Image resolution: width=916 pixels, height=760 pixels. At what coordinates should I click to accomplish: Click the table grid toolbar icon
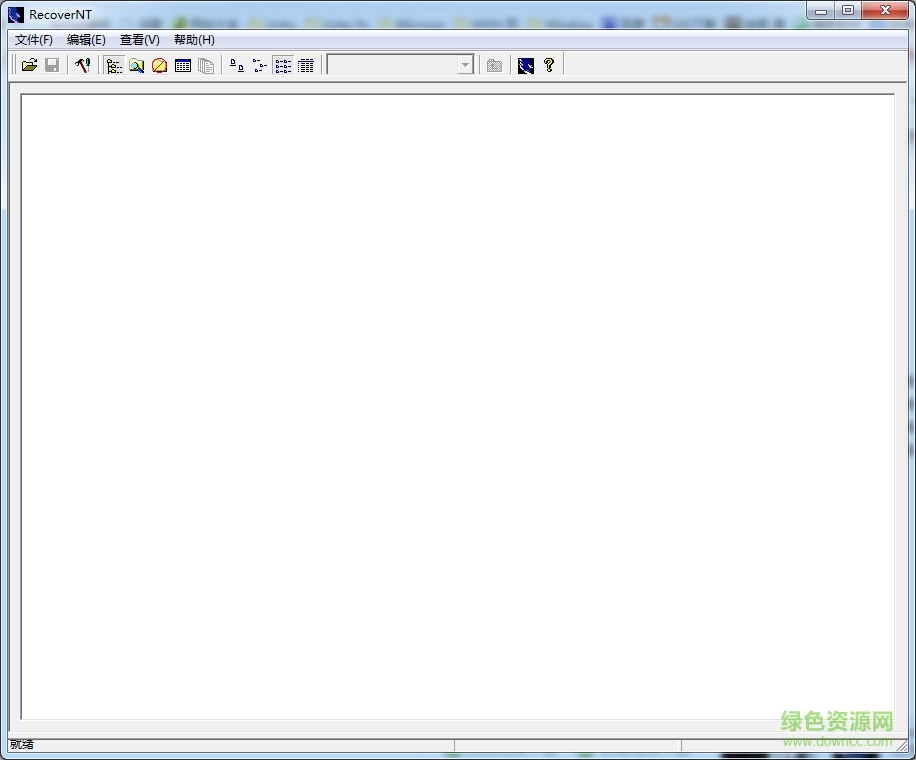pos(183,65)
